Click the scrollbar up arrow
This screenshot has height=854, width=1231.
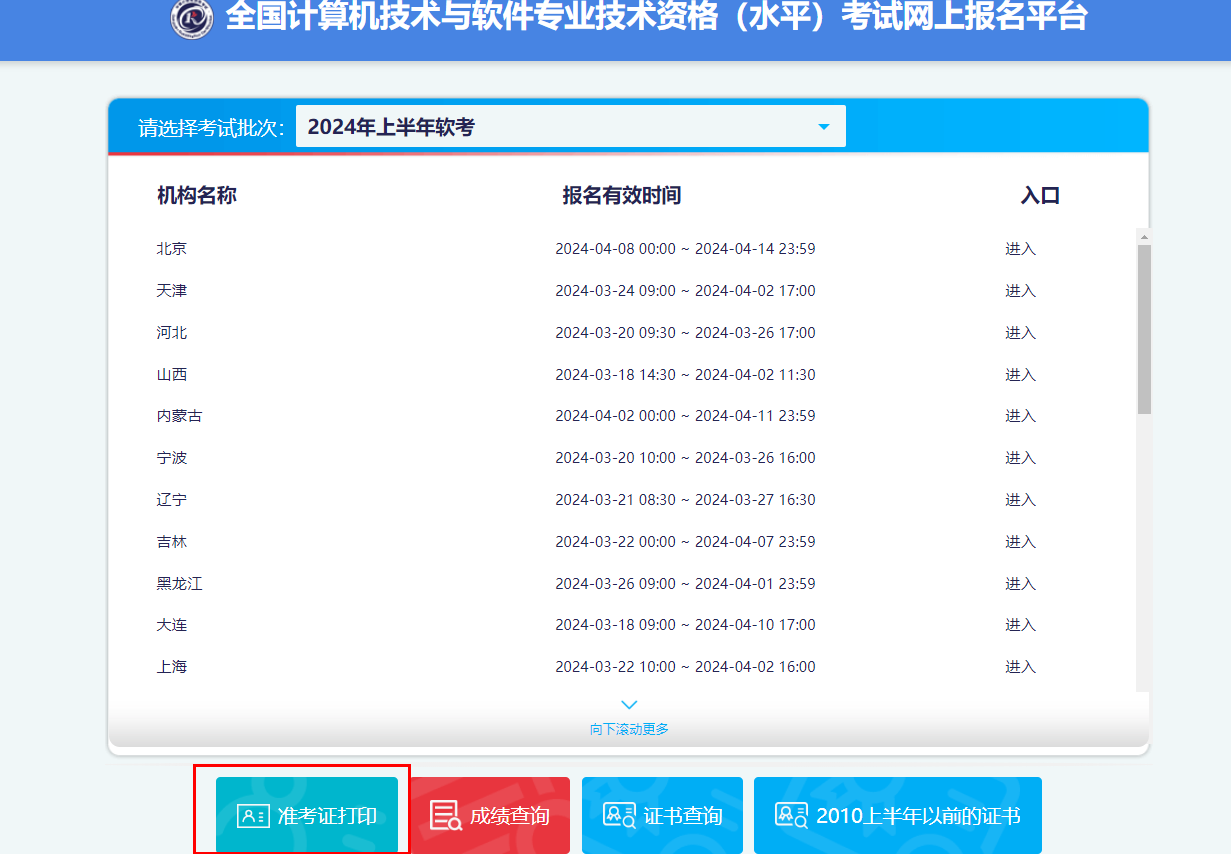[1144, 236]
